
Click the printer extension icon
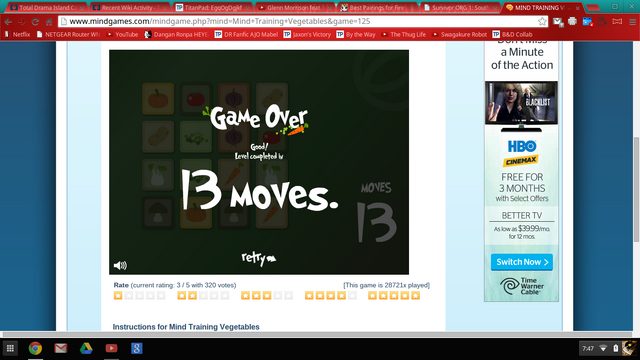572,22
